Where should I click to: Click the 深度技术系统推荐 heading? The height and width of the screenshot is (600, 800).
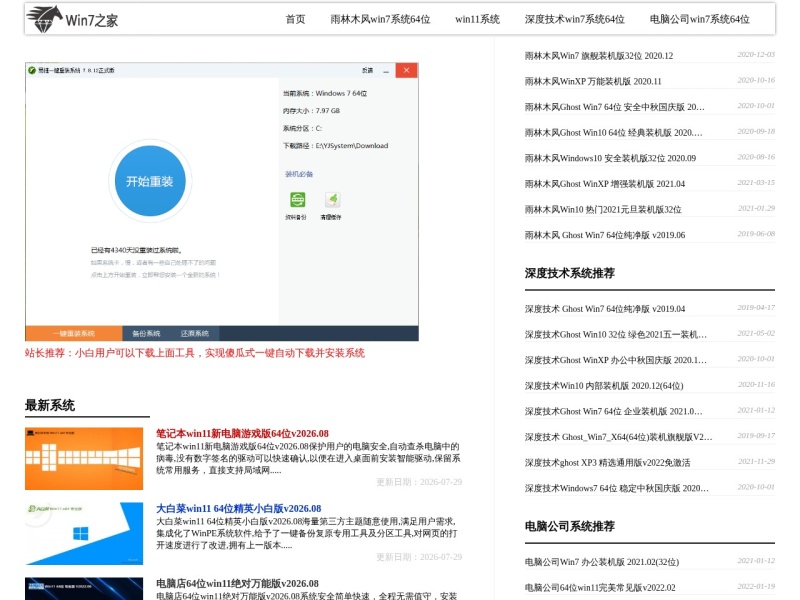click(569, 273)
